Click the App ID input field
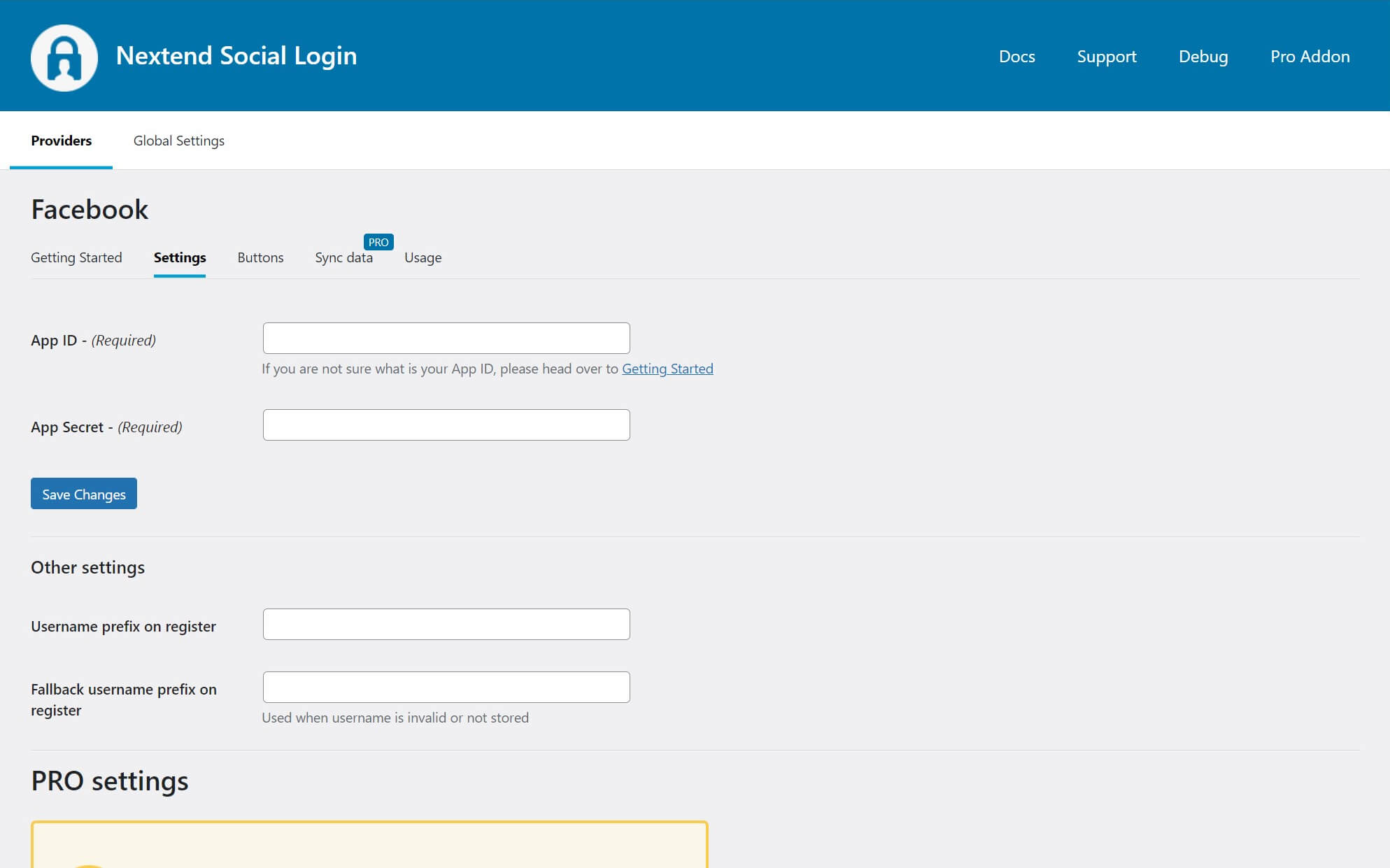This screenshot has height=868, width=1390. pyautogui.click(x=446, y=337)
